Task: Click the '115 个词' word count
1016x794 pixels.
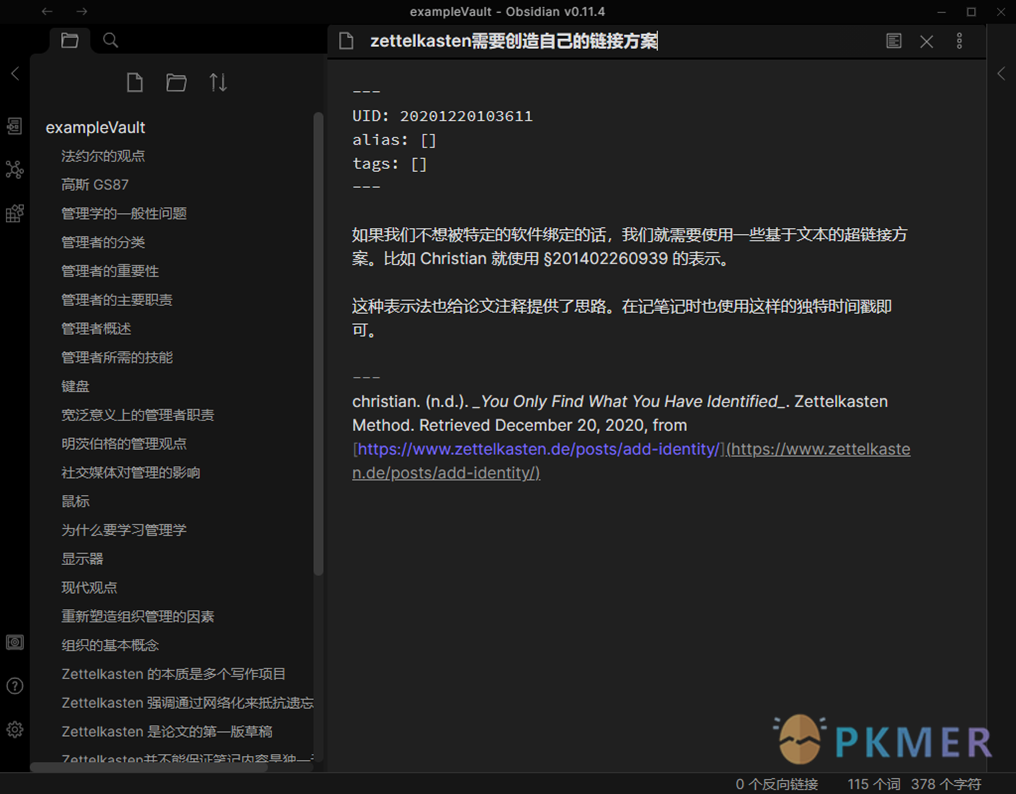Action: (x=874, y=784)
